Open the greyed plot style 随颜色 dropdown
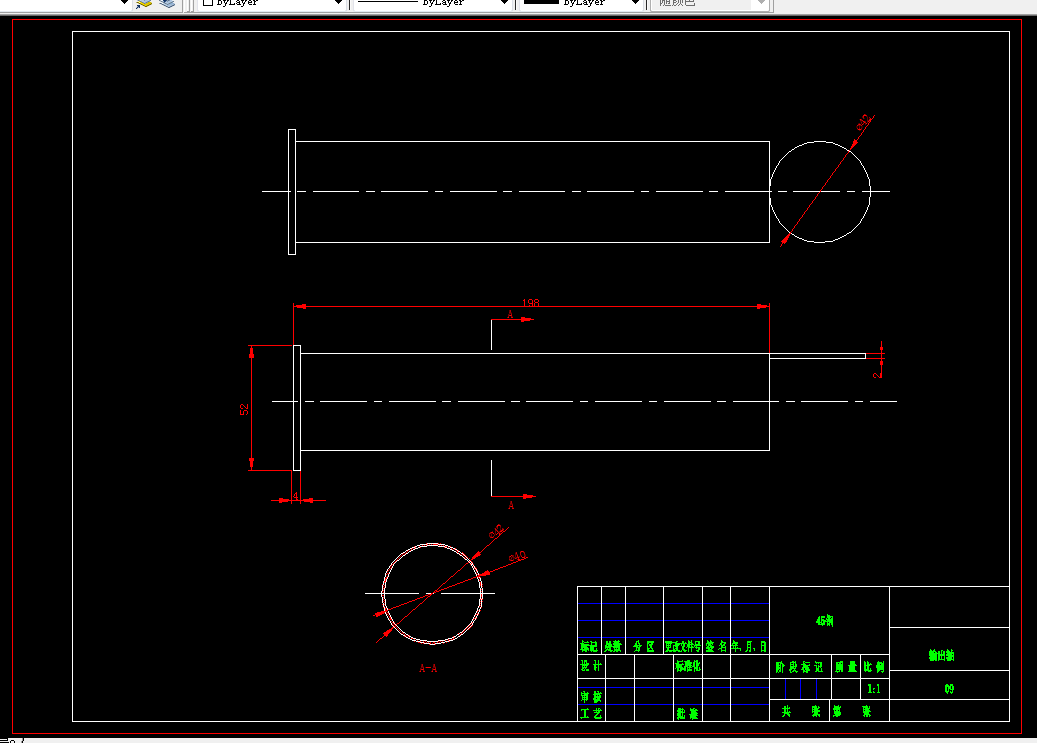 [711, 3]
